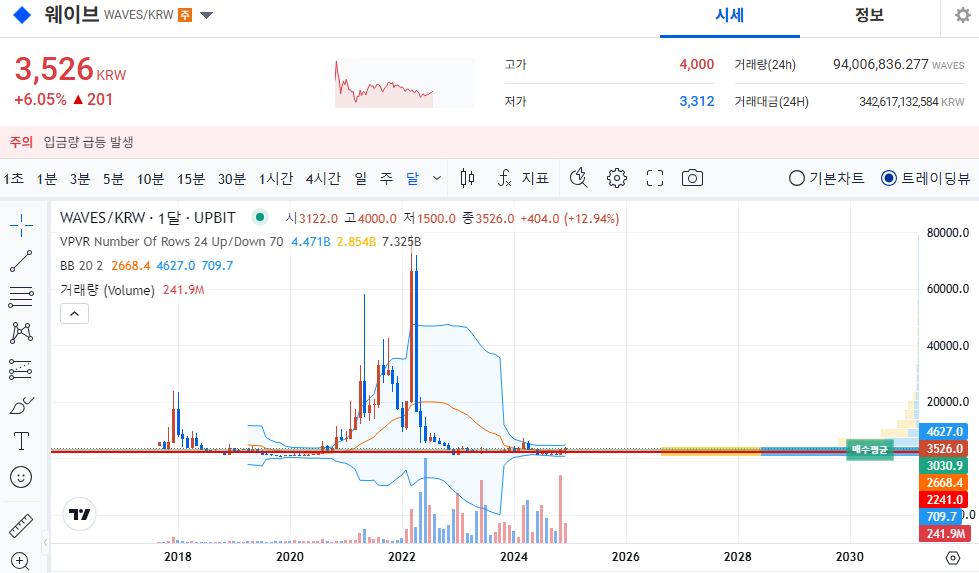
Task: Open the fx indicators menu
Action: [504, 179]
